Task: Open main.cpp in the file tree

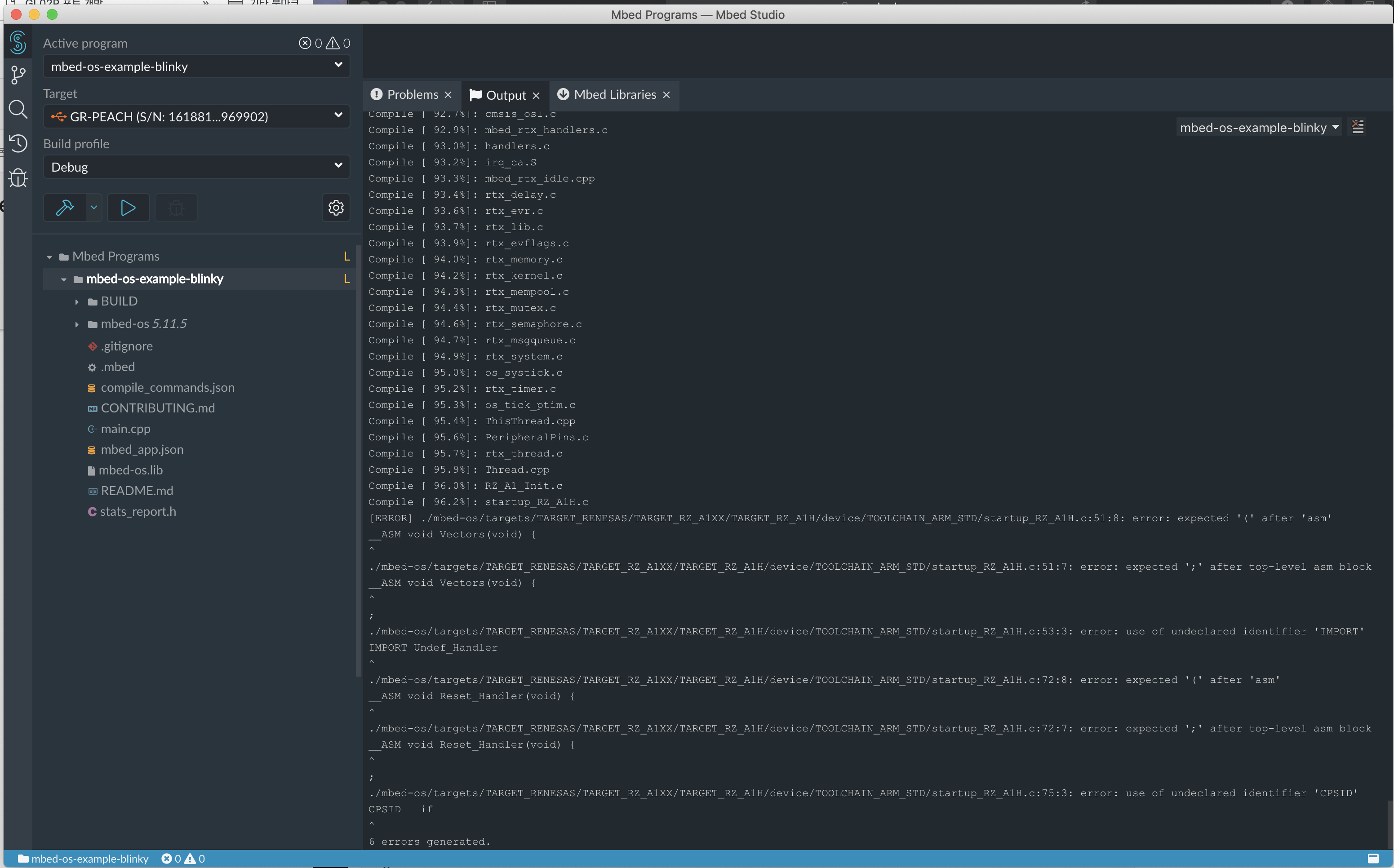Action: click(125, 429)
